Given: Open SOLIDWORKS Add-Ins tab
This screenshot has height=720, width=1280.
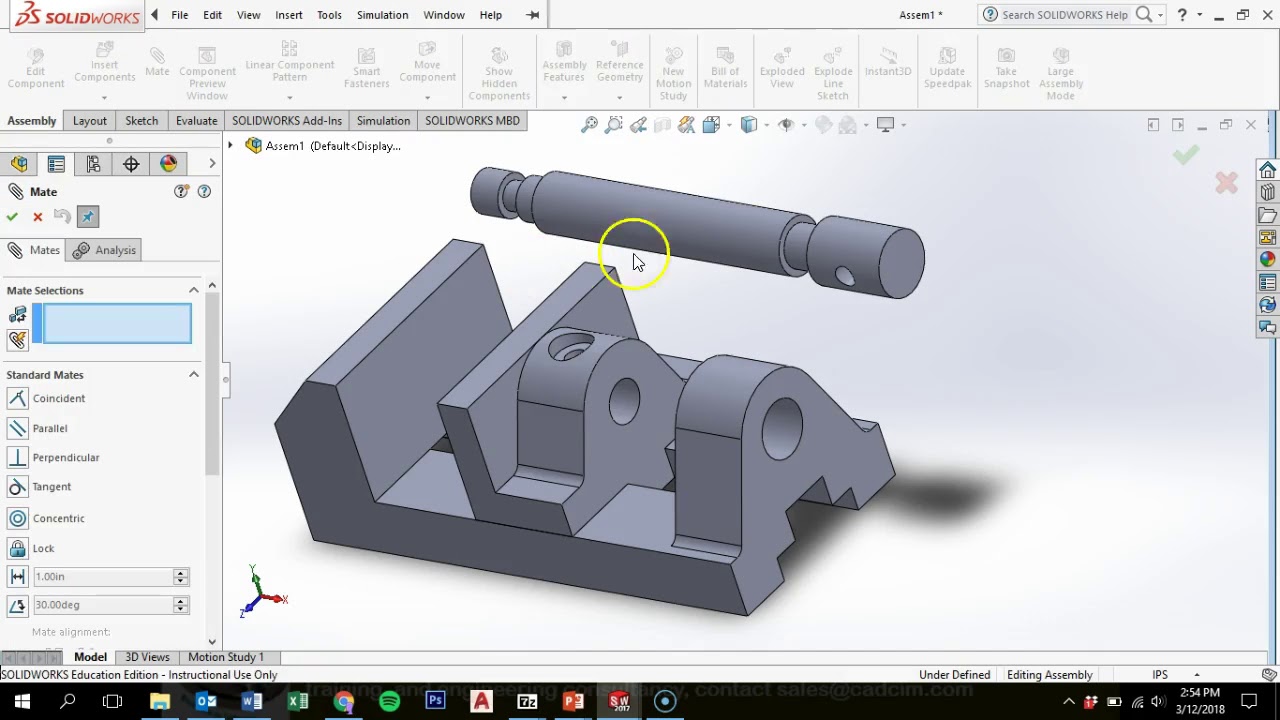Looking at the screenshot, I should (287, 120).
